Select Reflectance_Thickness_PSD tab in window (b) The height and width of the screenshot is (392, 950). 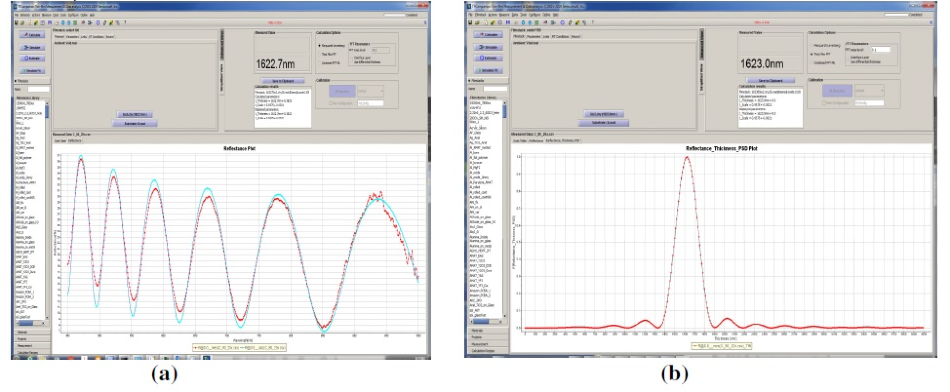563,140
